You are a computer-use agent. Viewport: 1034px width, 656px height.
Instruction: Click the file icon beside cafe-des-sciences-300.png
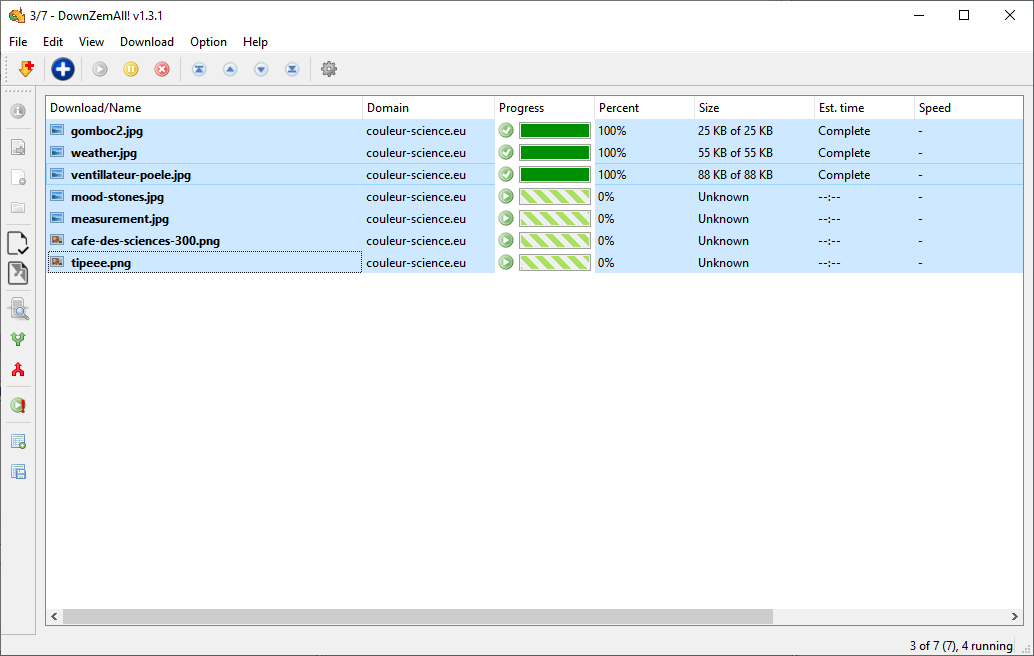(57, 240)
